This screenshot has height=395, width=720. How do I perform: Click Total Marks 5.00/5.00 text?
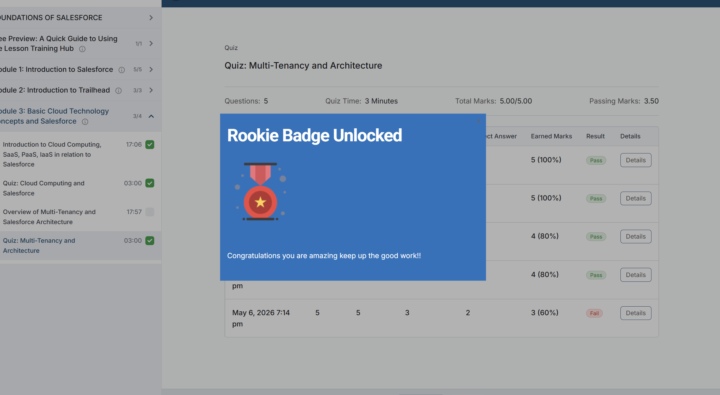494,101
